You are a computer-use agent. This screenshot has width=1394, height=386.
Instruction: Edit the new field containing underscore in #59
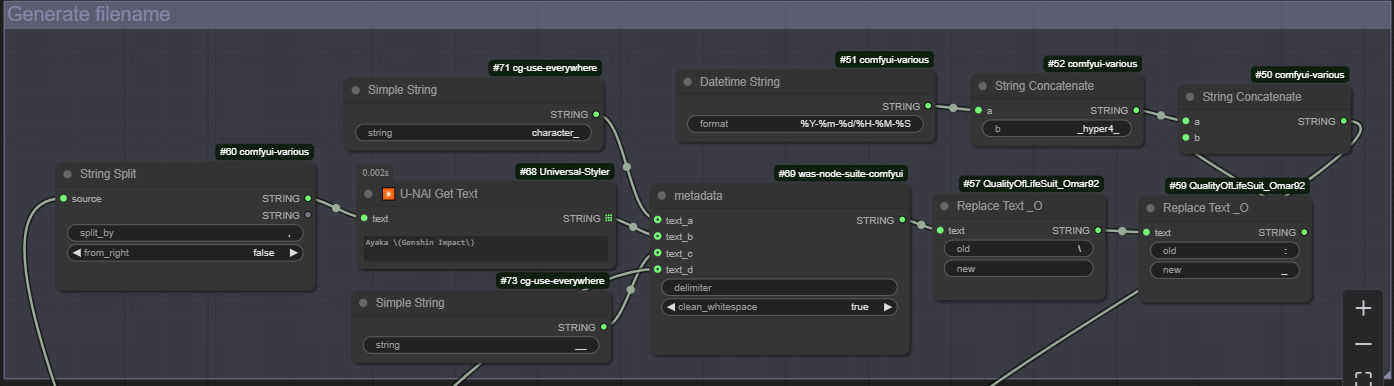pos(1225,270)
